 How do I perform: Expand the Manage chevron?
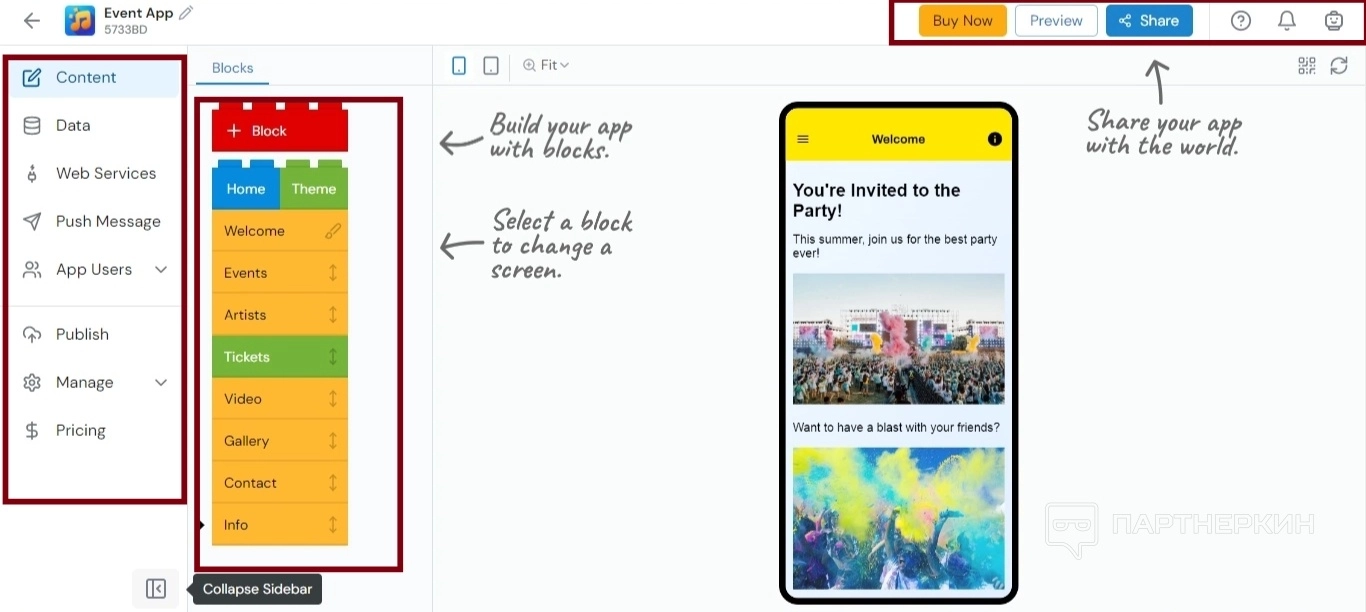pos(161,382)
